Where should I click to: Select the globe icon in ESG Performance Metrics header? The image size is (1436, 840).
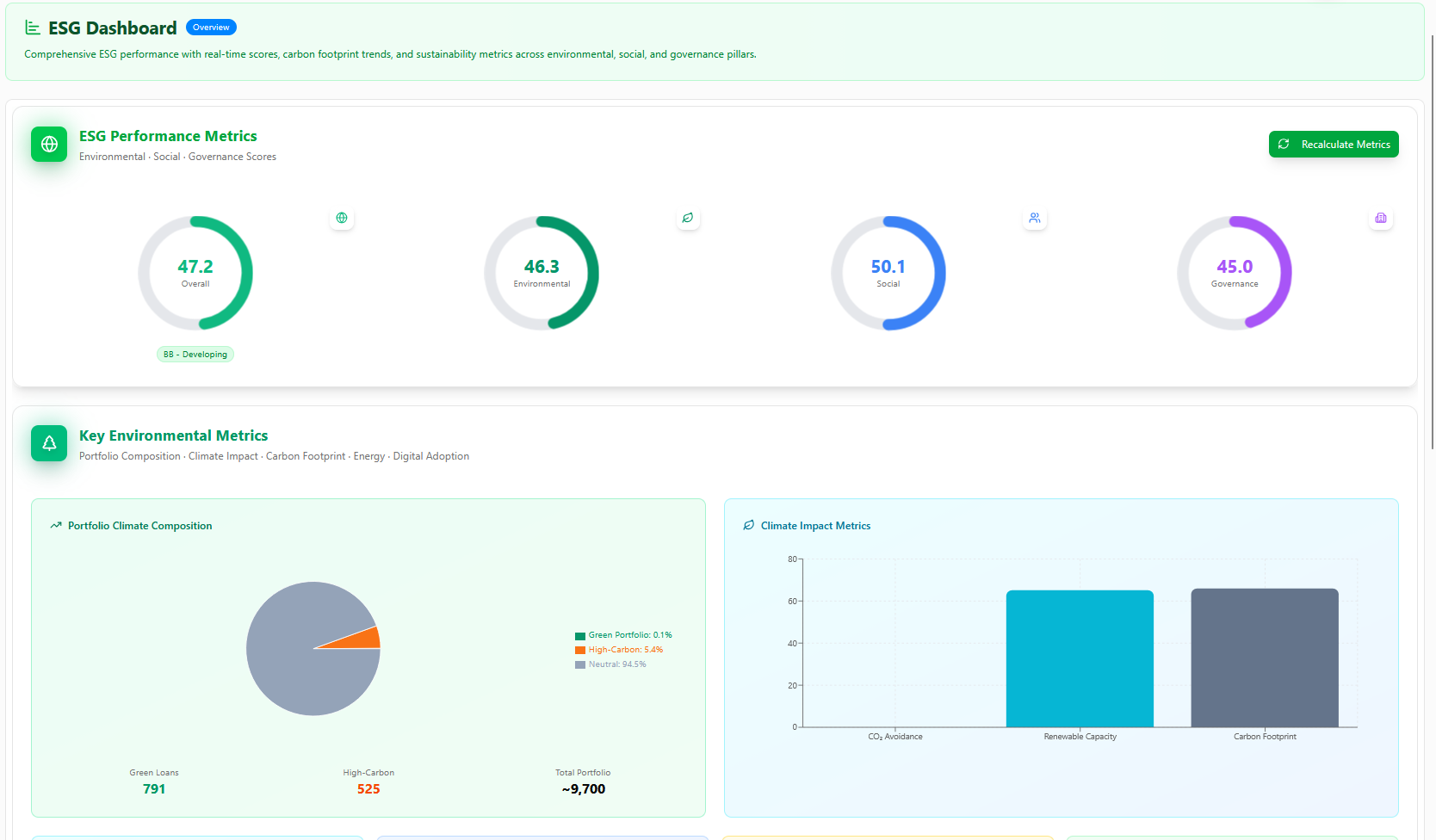point(48,144)
